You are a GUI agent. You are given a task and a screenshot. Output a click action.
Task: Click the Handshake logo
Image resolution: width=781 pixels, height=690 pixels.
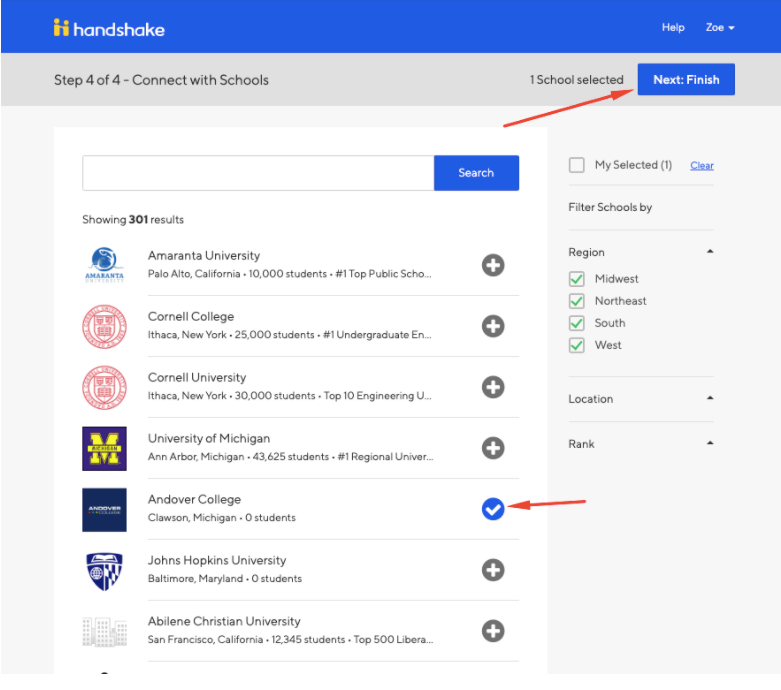point(109,29)
